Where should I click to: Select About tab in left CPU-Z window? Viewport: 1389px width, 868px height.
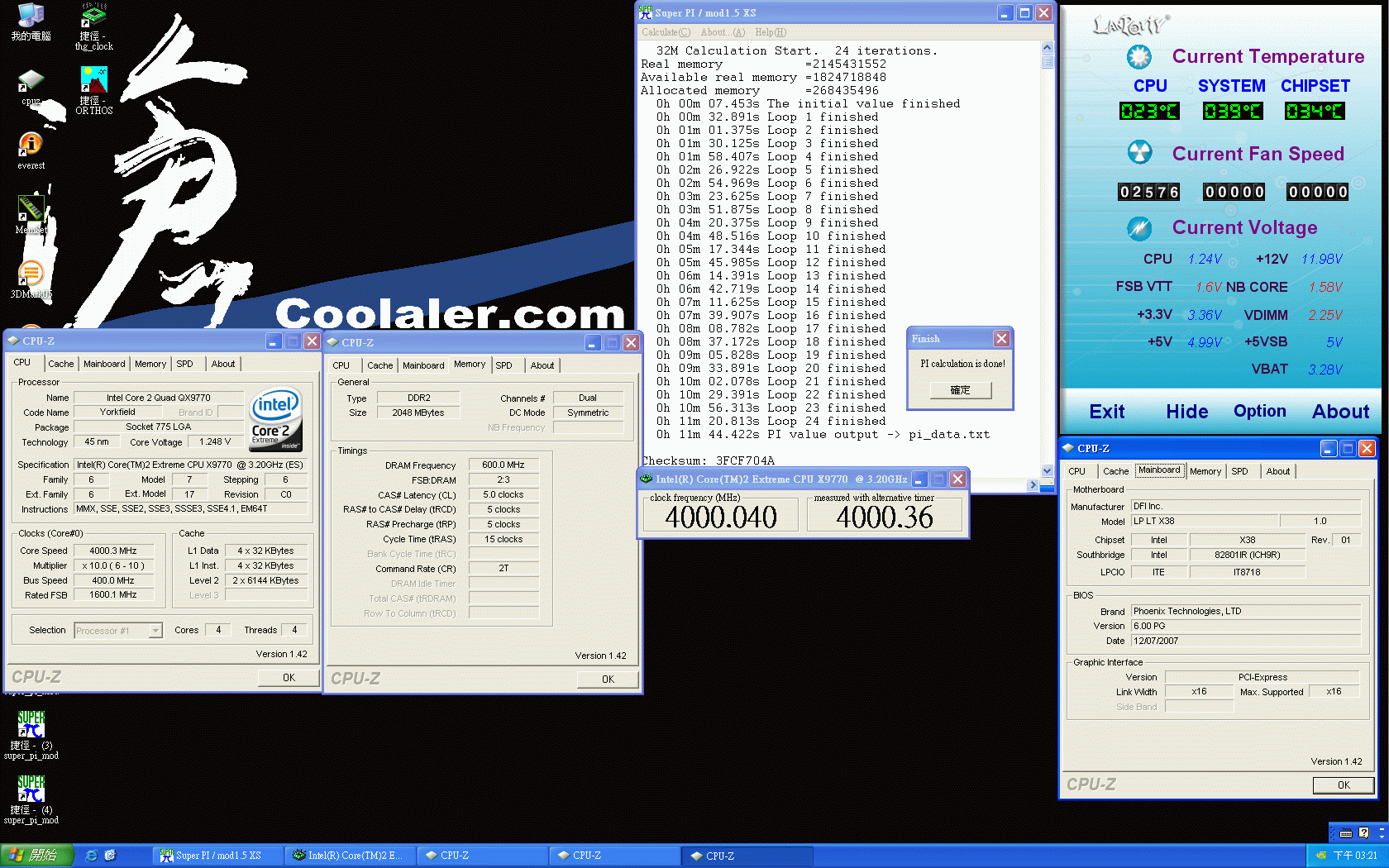click(222, 364)
